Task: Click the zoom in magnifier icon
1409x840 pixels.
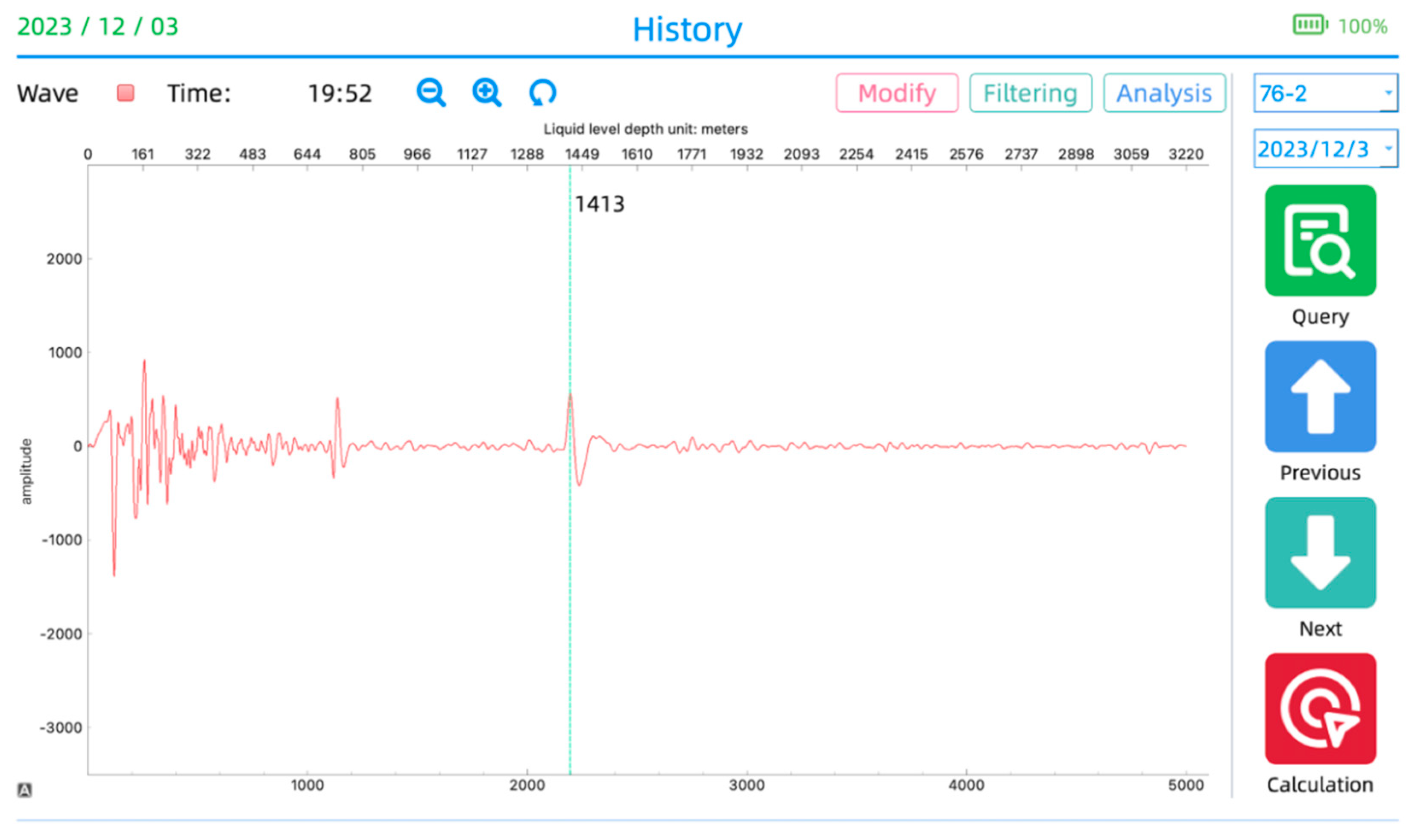Action: [x=486, y=93]
